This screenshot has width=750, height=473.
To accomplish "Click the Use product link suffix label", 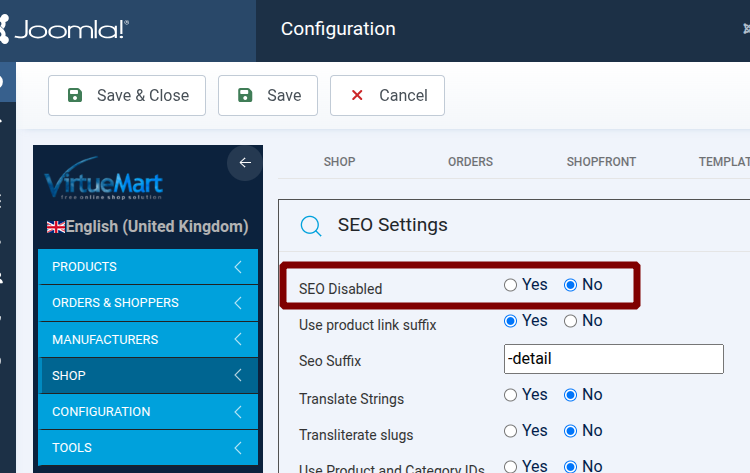I will point(368,325).
